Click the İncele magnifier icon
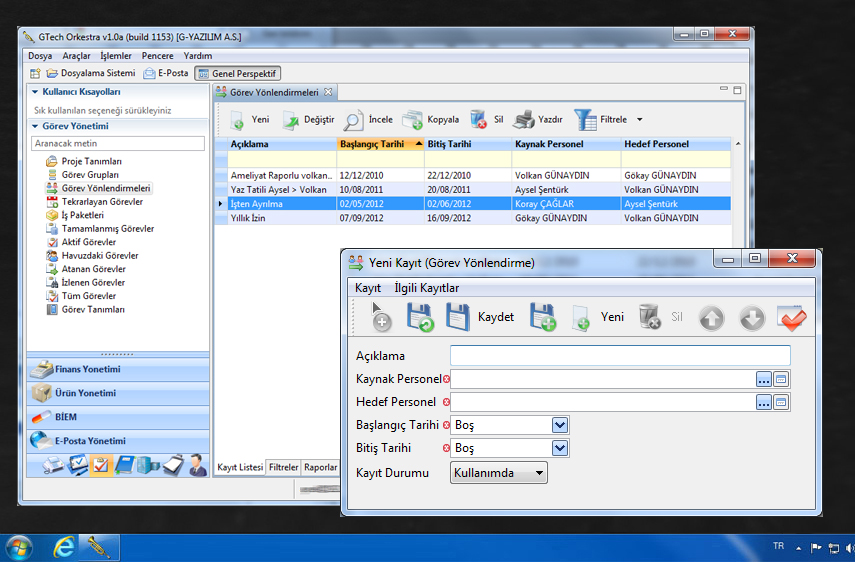 pos(354,120)
